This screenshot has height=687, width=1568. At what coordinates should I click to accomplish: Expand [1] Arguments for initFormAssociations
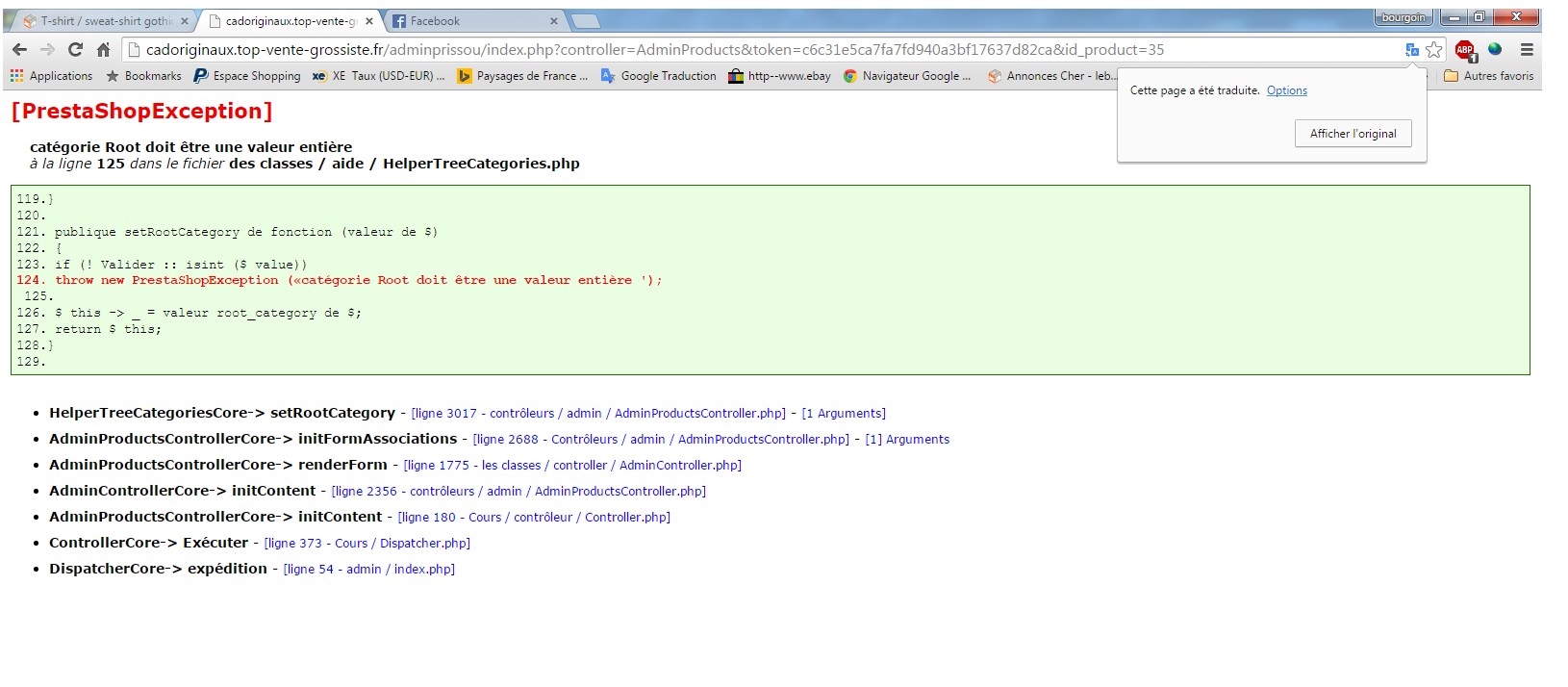point(907,440)
